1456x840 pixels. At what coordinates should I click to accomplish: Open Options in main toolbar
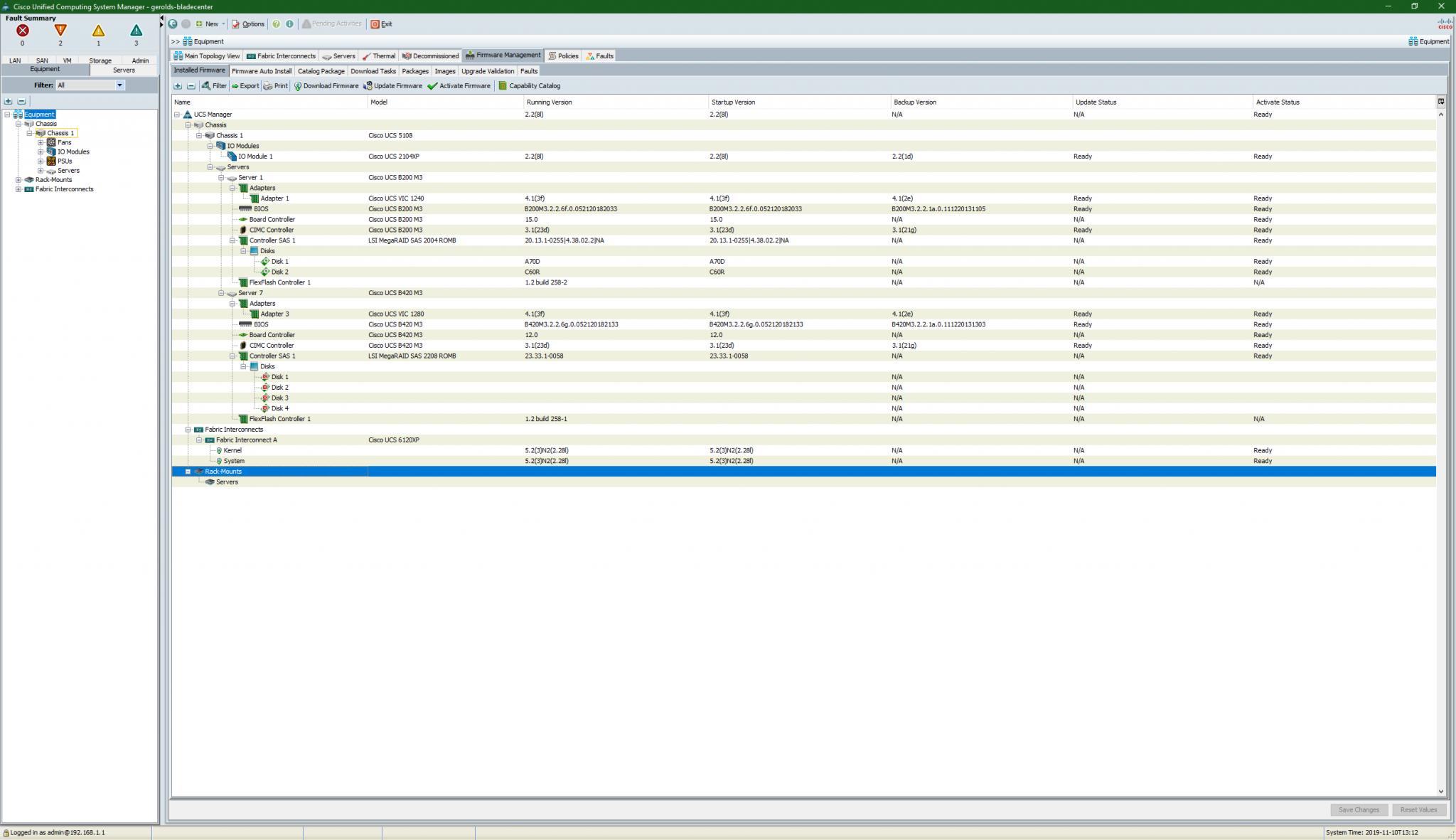click(x=248, y=23)
